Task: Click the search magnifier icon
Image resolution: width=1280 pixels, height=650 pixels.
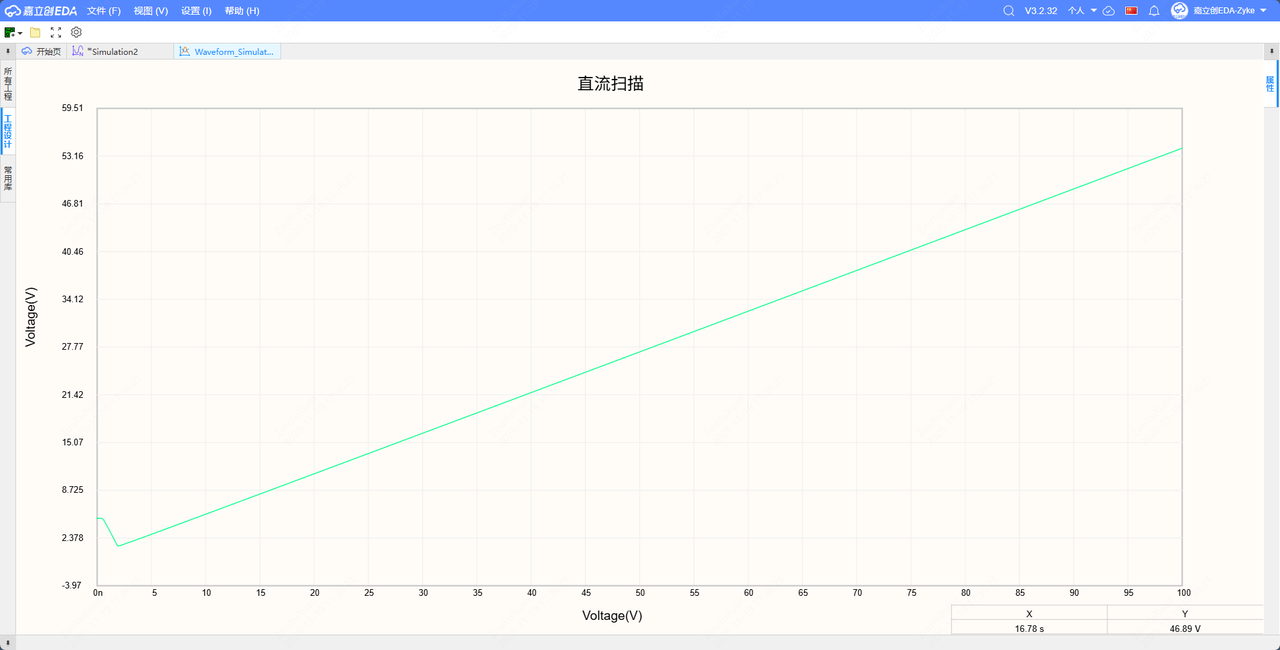Action: pyautogui.click(x=1008, y=11)
